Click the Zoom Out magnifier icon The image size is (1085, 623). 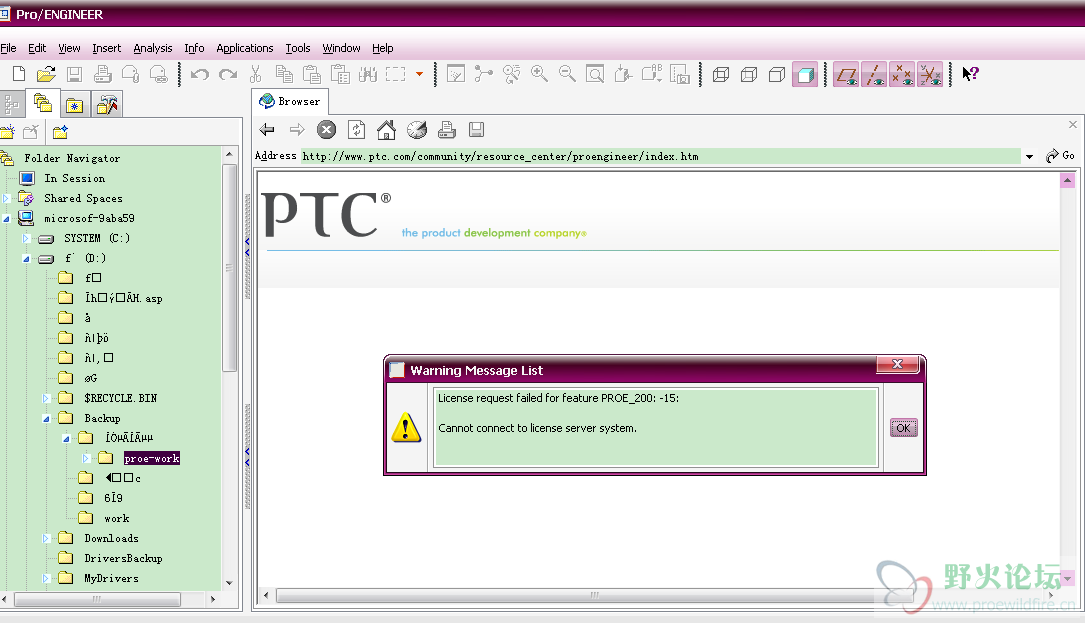pyautogui.click(x=567, y=74)
